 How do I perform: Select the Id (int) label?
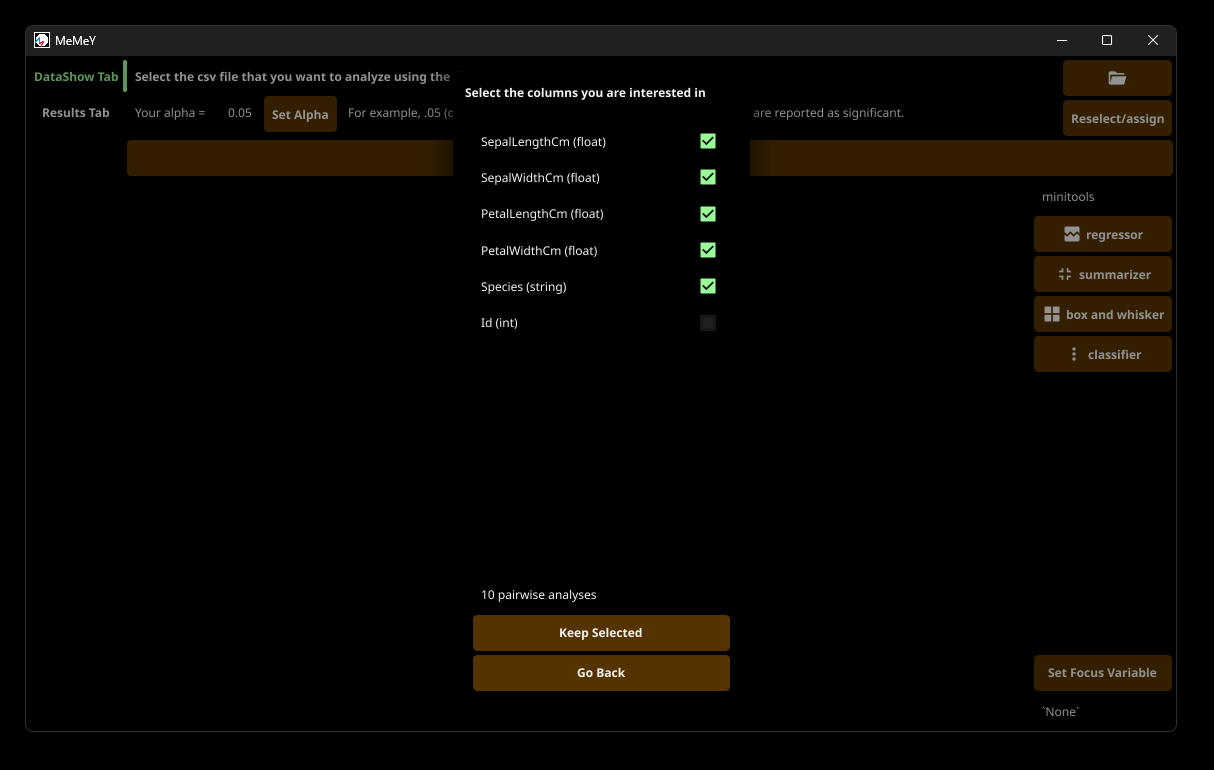[x=499, y=323]
